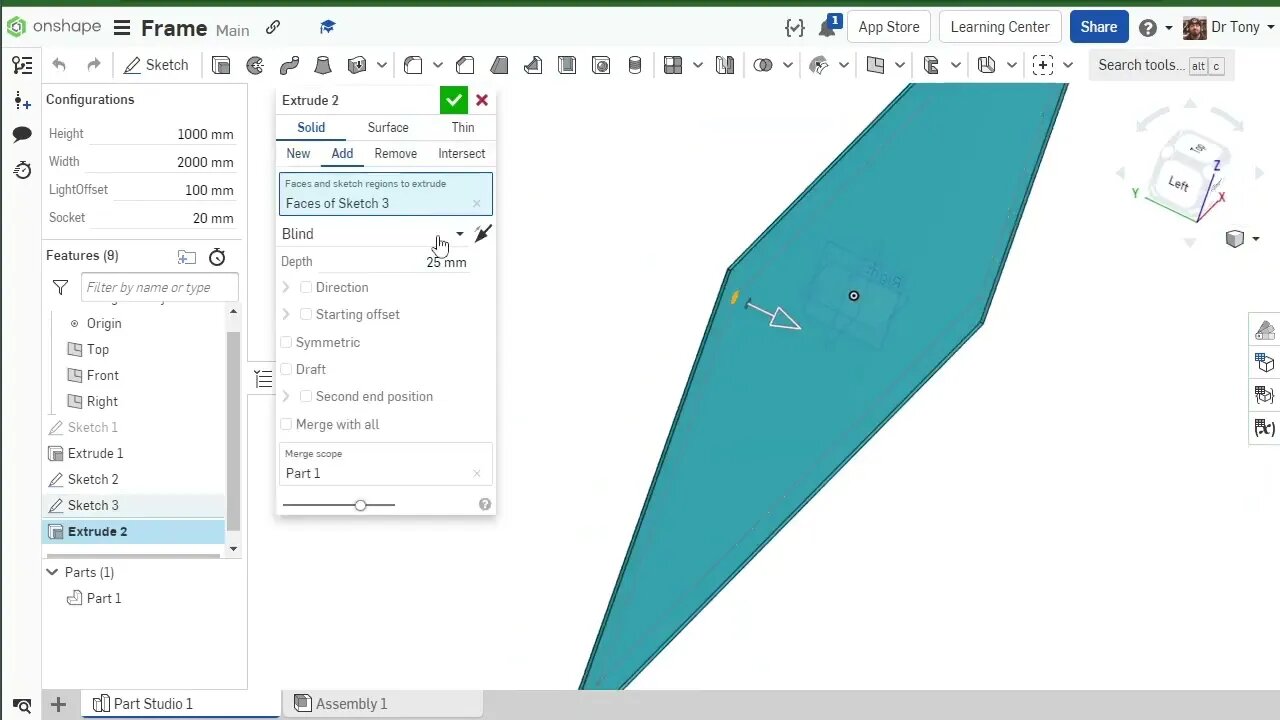Check the Draft option in Extrude dialog
Image resolution: width=1280 pixels, height=720 pixels.
[x=287, y=369]
